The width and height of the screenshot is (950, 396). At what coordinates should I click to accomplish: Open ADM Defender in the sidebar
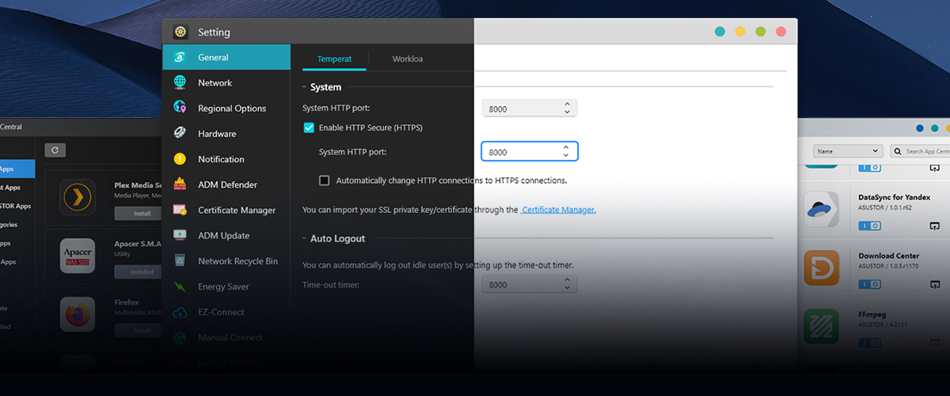[227, 185]
